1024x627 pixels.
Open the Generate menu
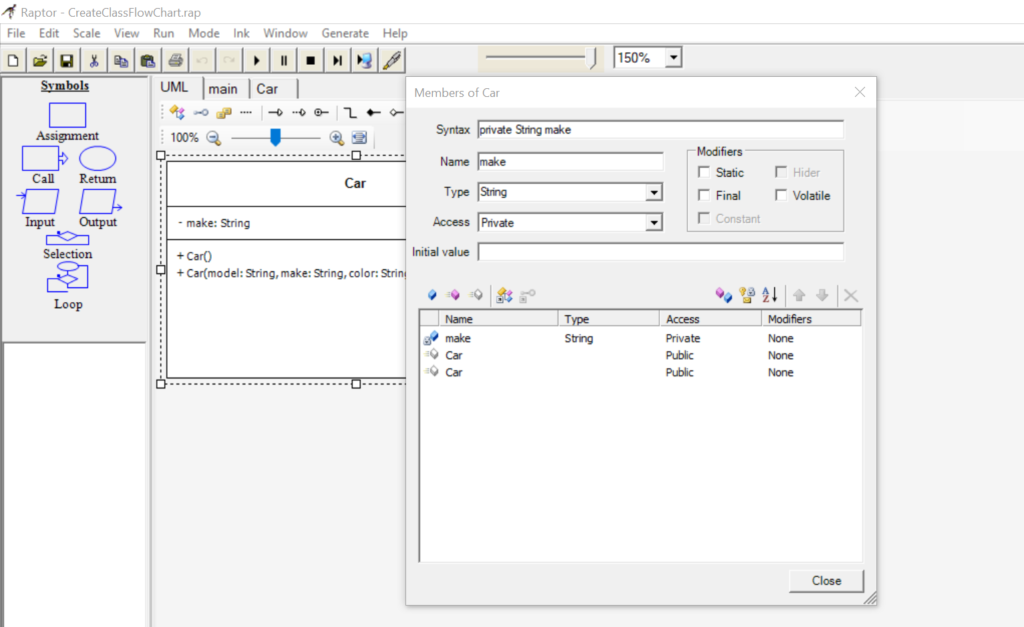coord(345,33)
